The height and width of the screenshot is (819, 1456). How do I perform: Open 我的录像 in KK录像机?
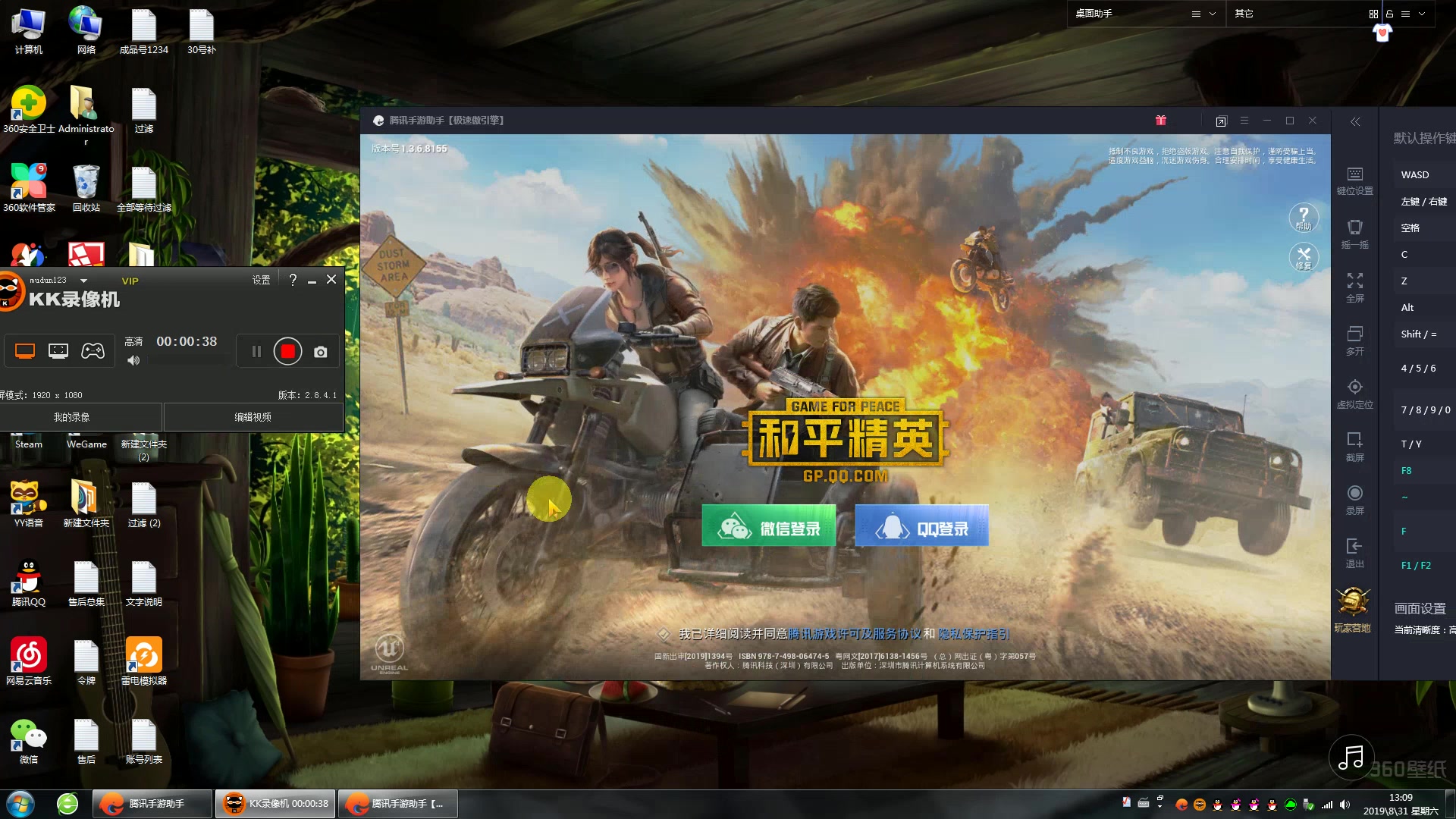click(x=71, y=417)
